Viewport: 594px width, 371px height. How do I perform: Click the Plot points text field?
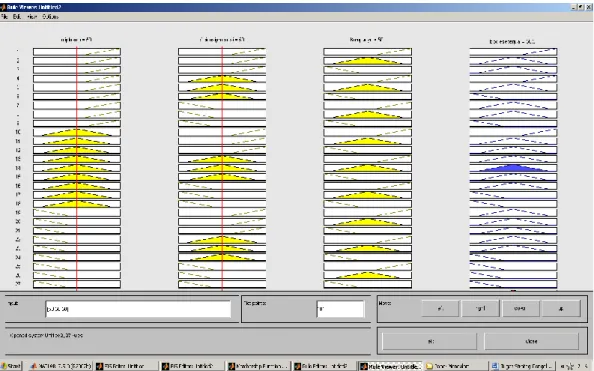coord(340,309)
